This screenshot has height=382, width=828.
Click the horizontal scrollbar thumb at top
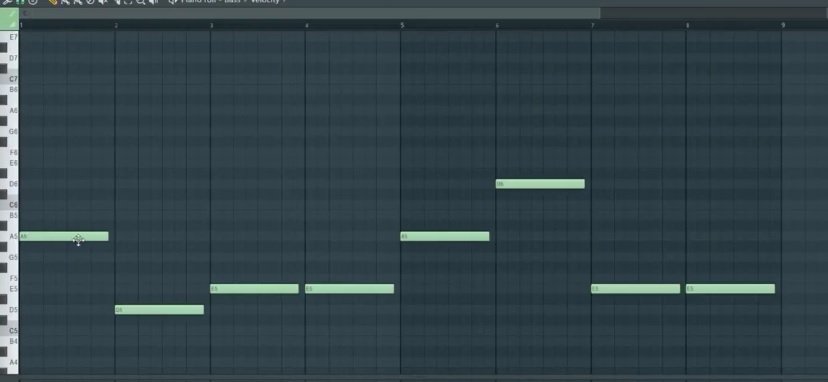click(310, 13)
